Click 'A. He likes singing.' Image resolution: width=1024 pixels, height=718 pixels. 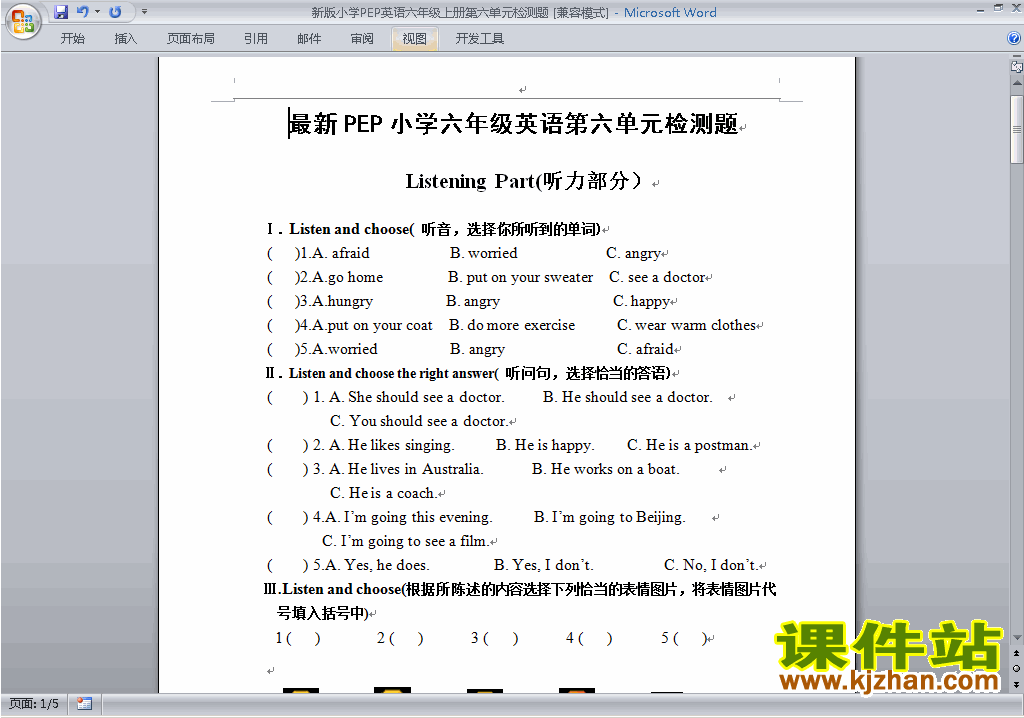[392, 446]
